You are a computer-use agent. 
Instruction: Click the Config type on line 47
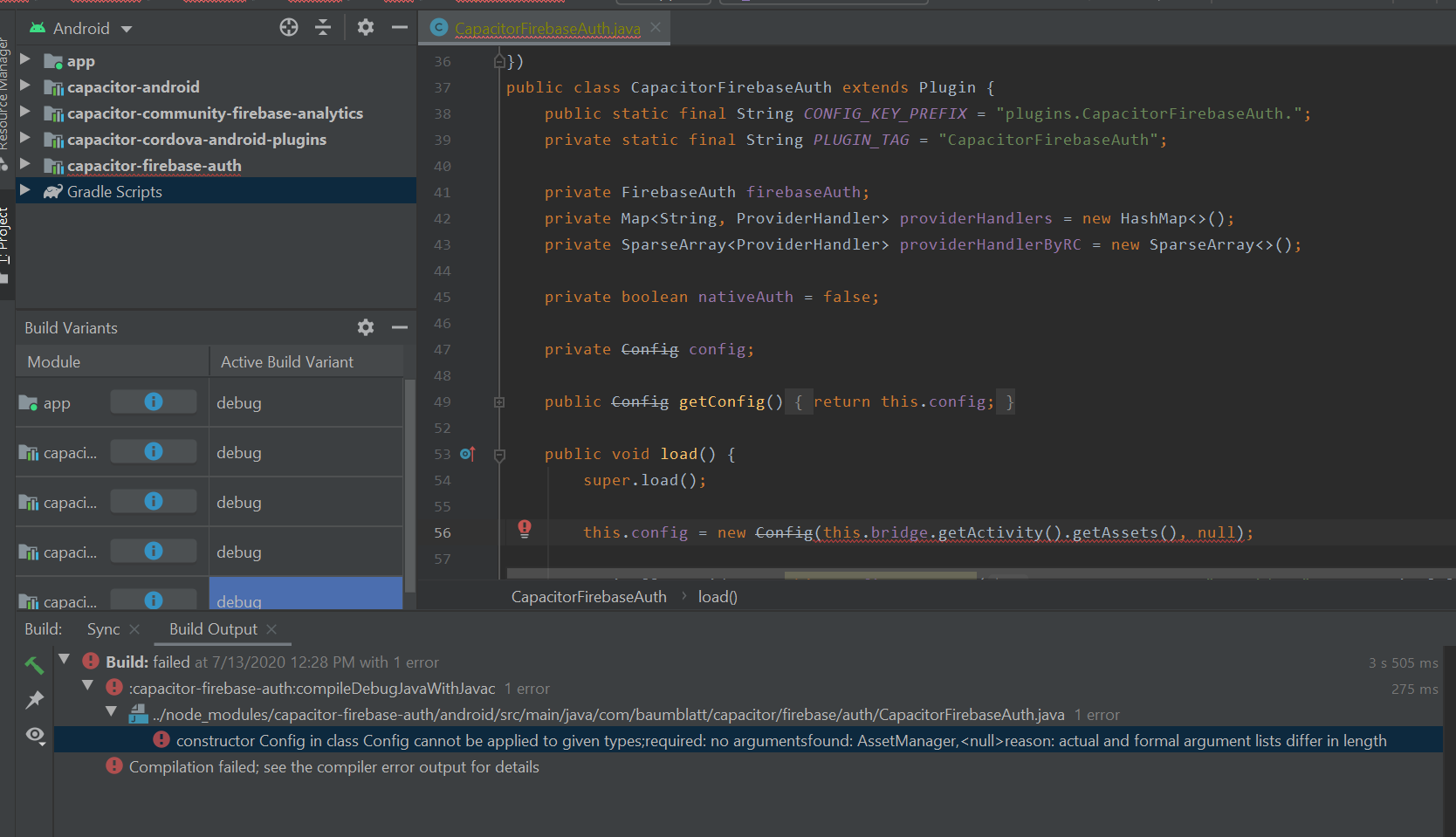pos(649,349)
